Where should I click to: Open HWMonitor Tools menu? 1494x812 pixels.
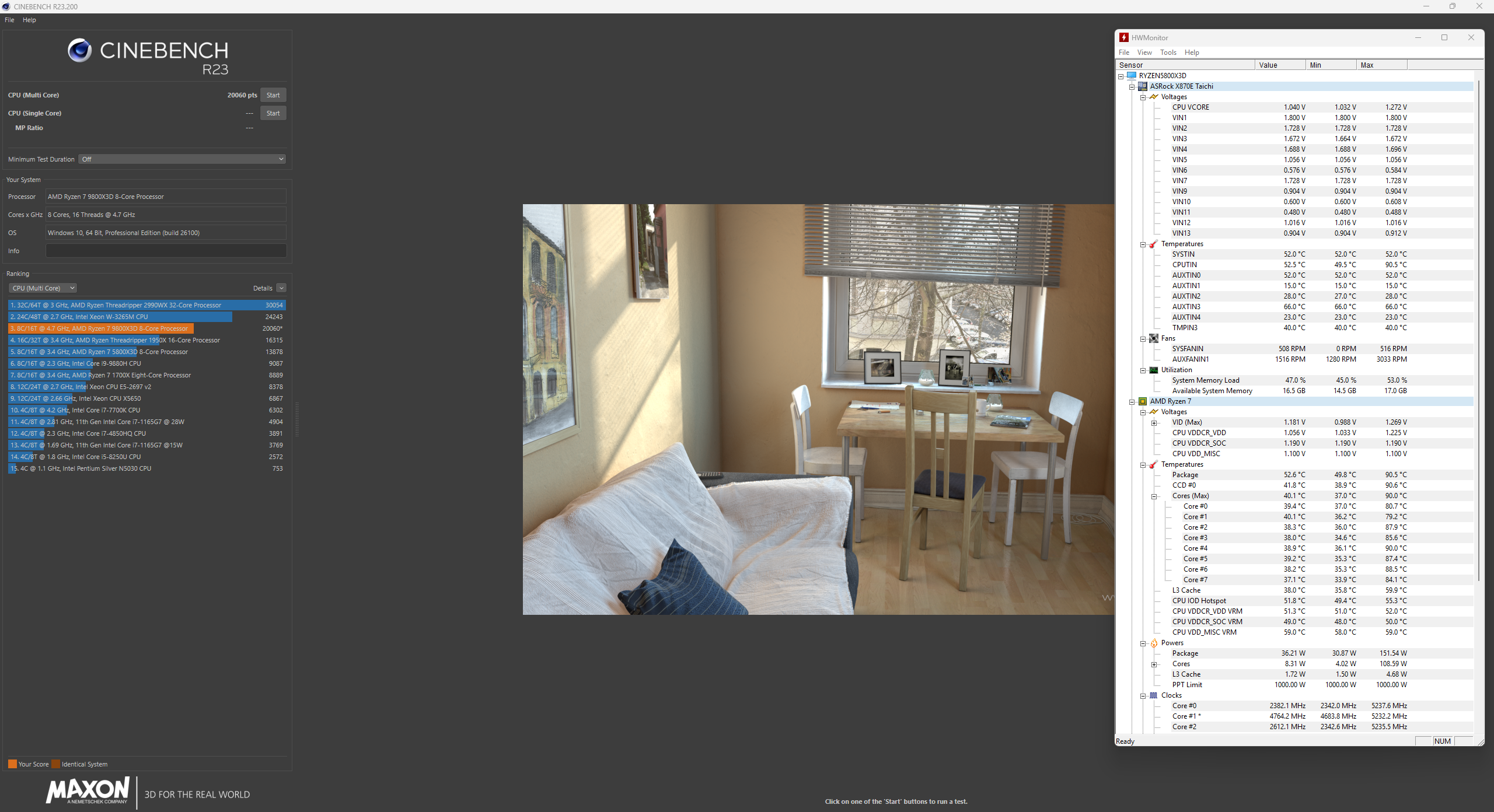tap(1168, 52)
